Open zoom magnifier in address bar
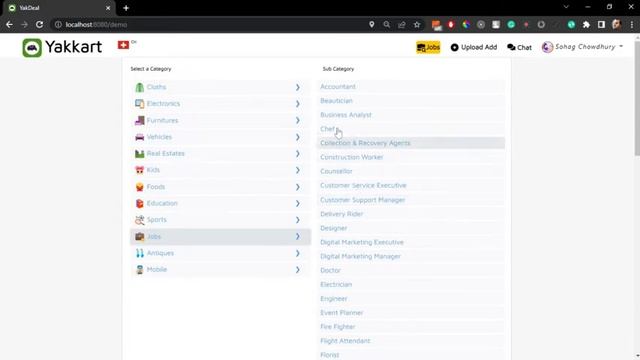 387,24
